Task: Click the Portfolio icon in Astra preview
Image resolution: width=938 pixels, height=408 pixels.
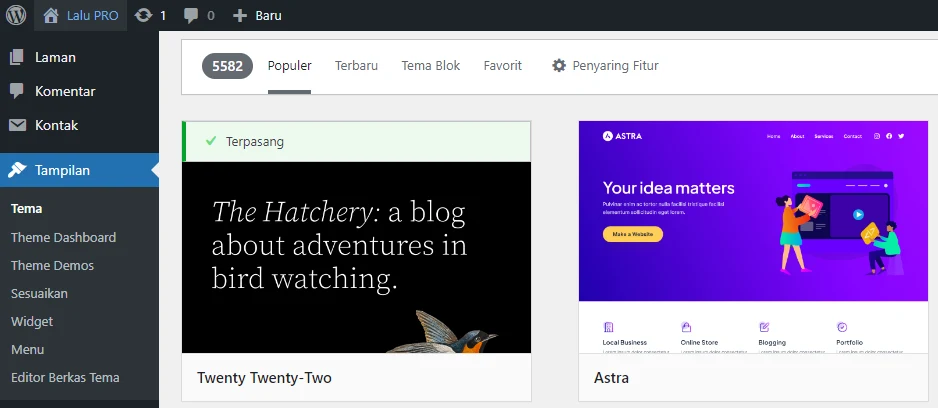Action: (842, 327)
